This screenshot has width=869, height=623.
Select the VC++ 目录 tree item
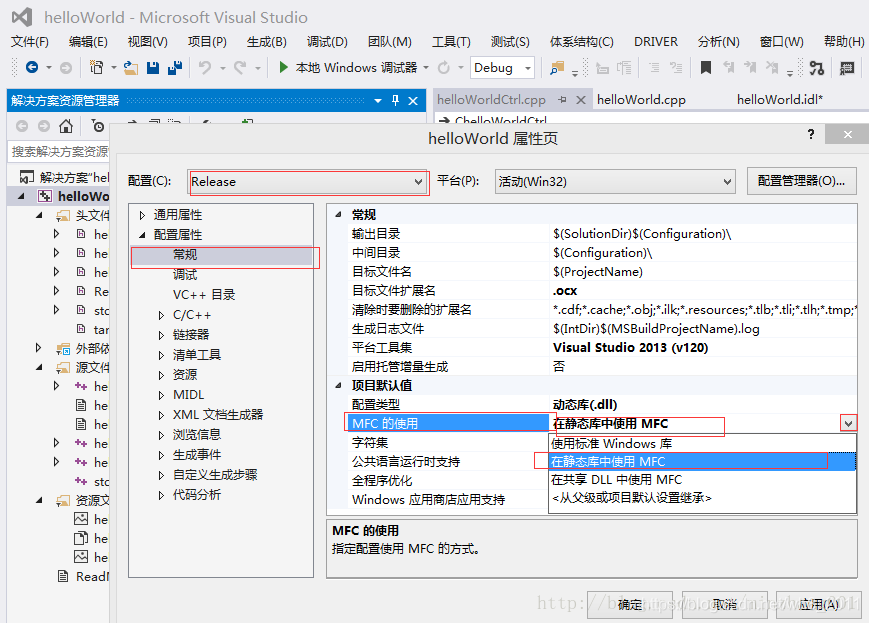tap(204, 295)
